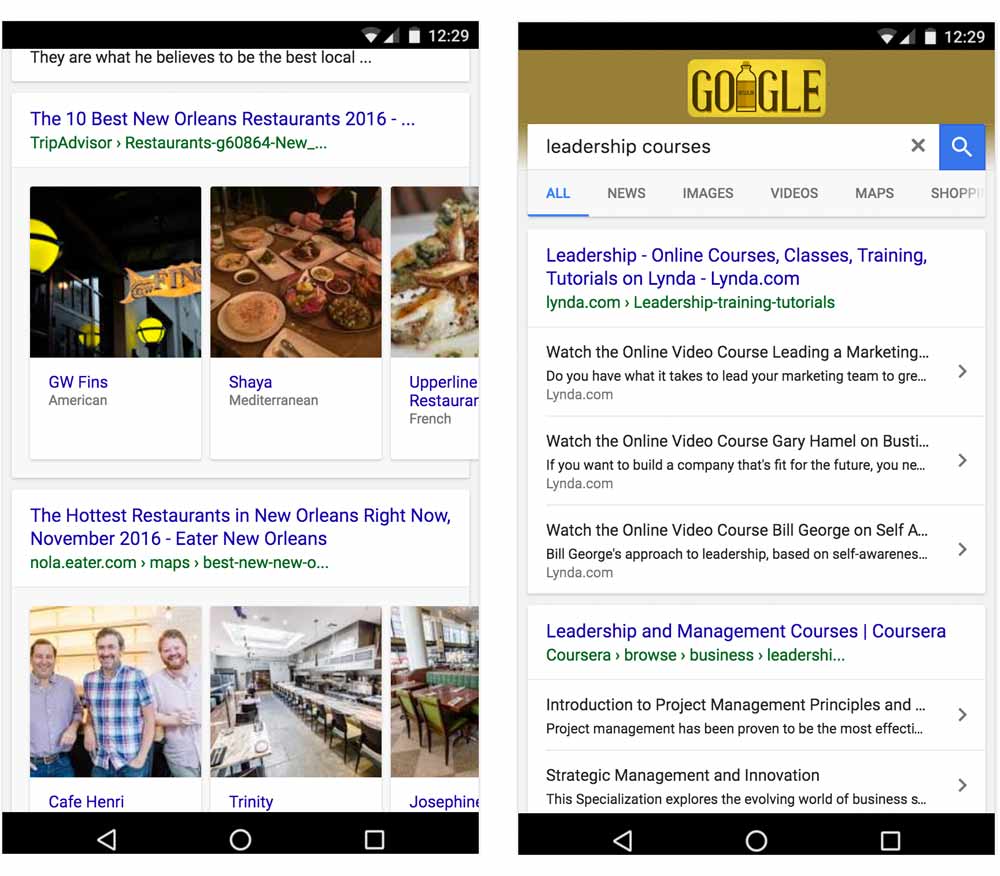Open the Cafe Henri link
This screenshot has width=1000, height=876.
click(x=86, y=801)
